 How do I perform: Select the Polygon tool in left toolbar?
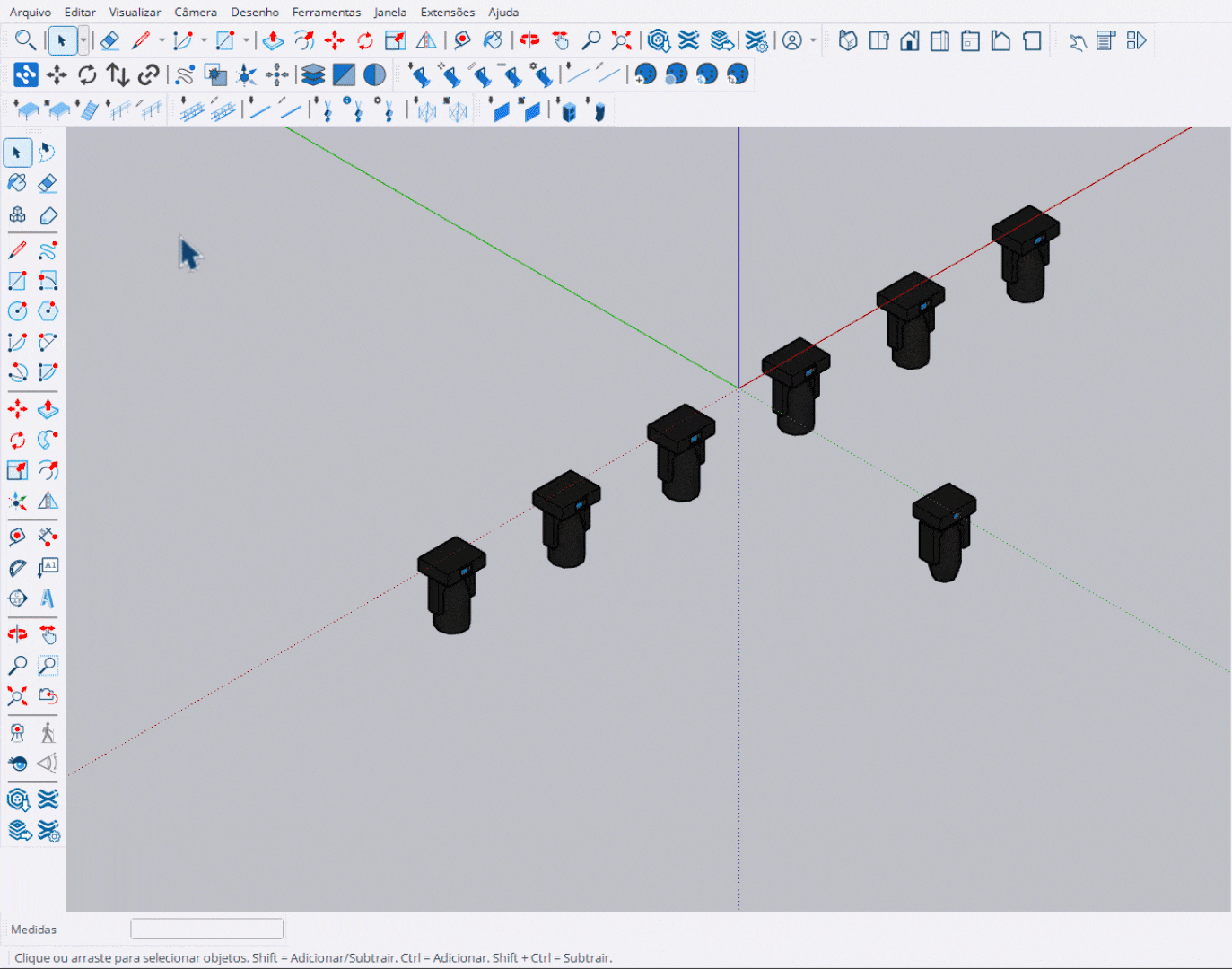click(x=48, y=311)
